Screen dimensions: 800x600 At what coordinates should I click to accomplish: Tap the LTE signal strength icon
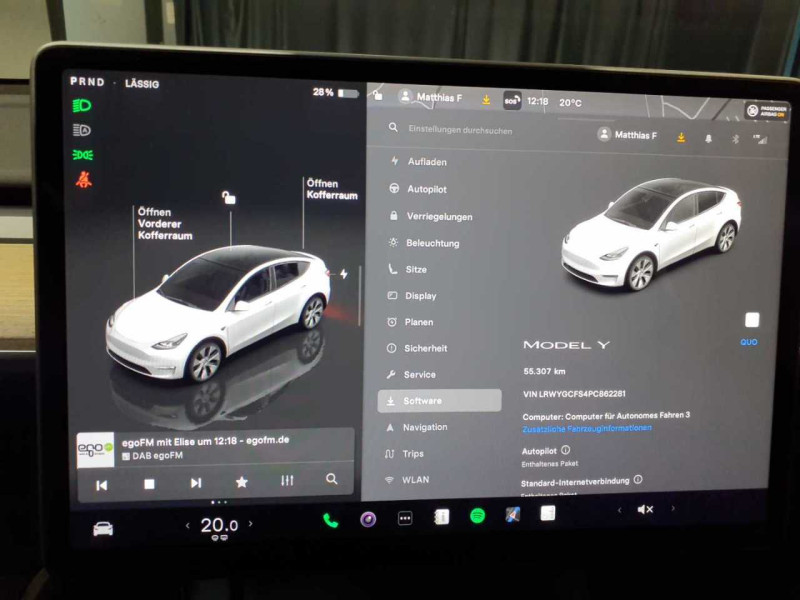coord(760,139)
